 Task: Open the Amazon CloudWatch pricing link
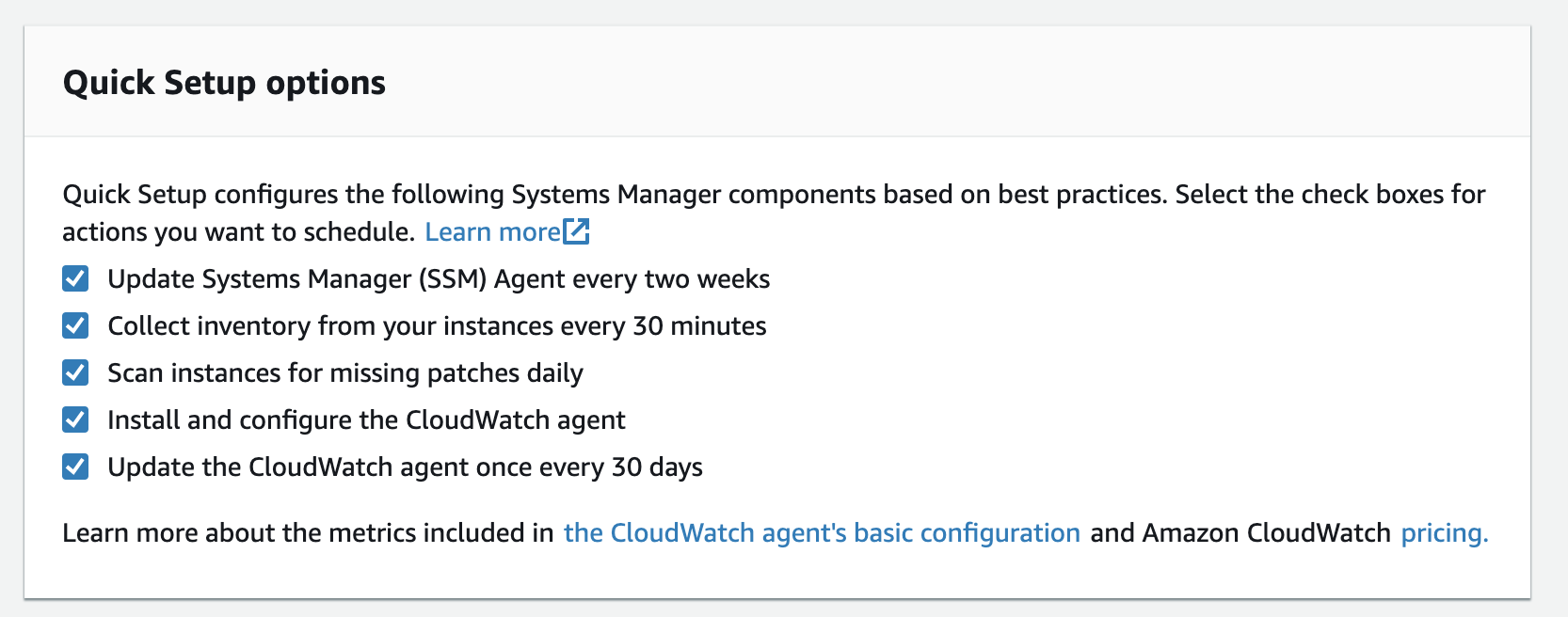click(1442, 531)
